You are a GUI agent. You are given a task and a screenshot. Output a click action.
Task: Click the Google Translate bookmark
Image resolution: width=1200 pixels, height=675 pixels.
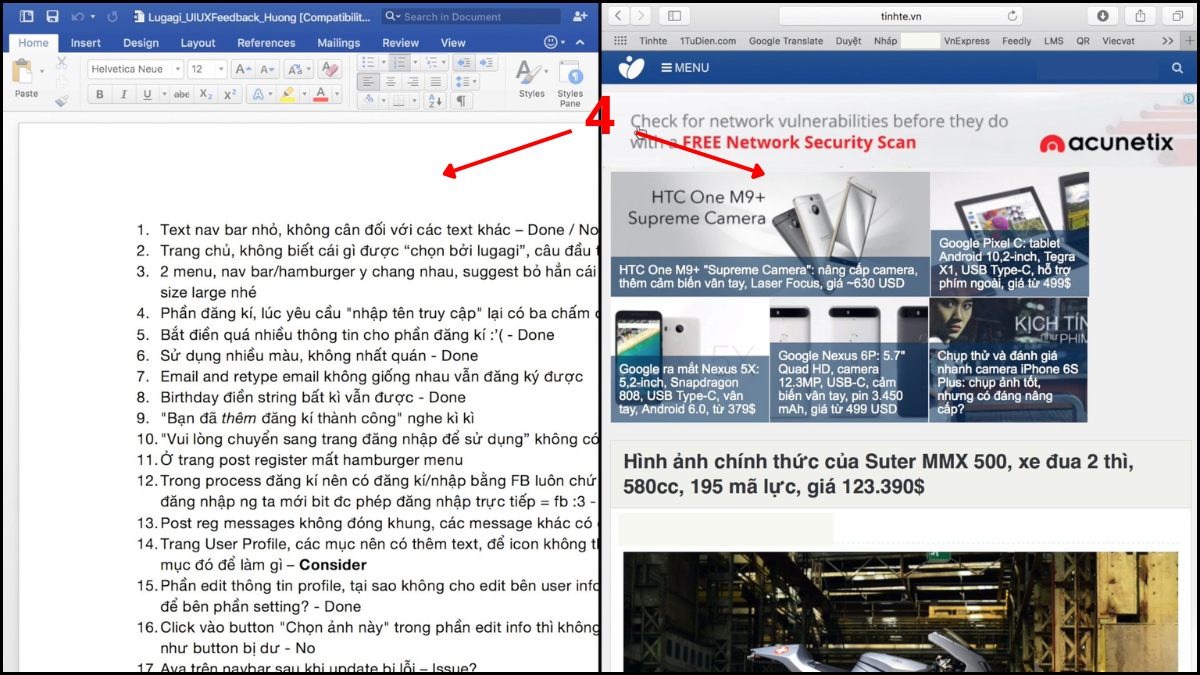(x=785, y=41)
